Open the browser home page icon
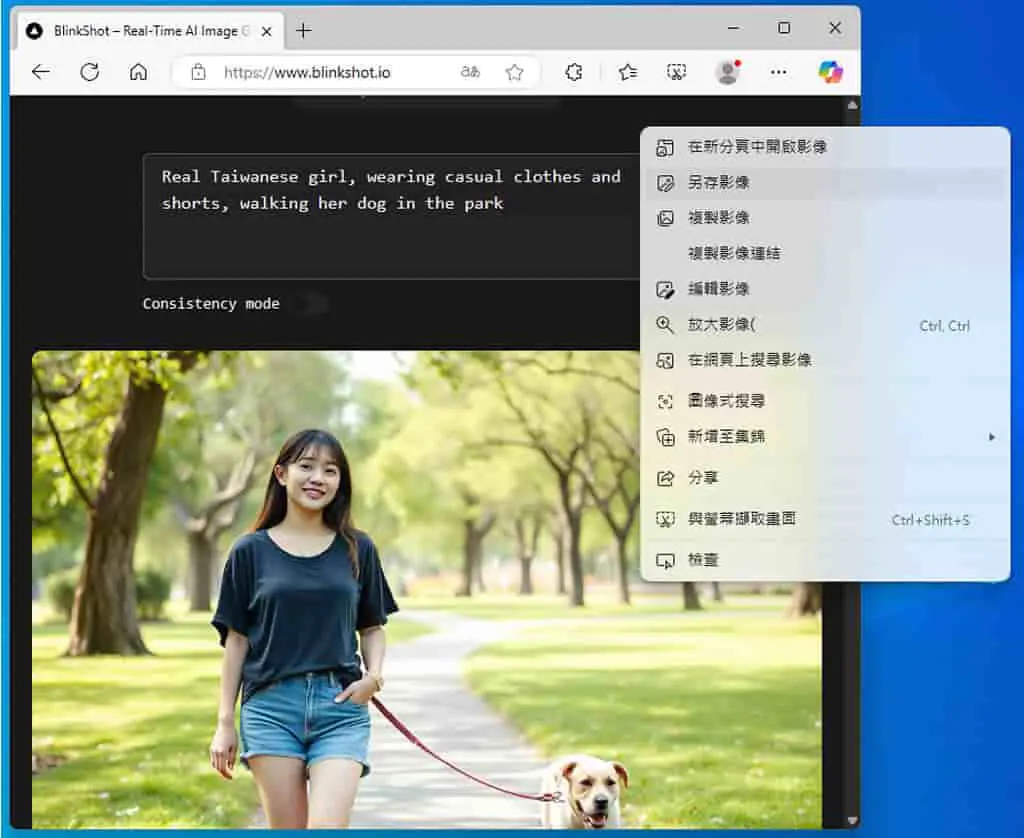The width and height of the screenshot is (1024, 838). 138,72
